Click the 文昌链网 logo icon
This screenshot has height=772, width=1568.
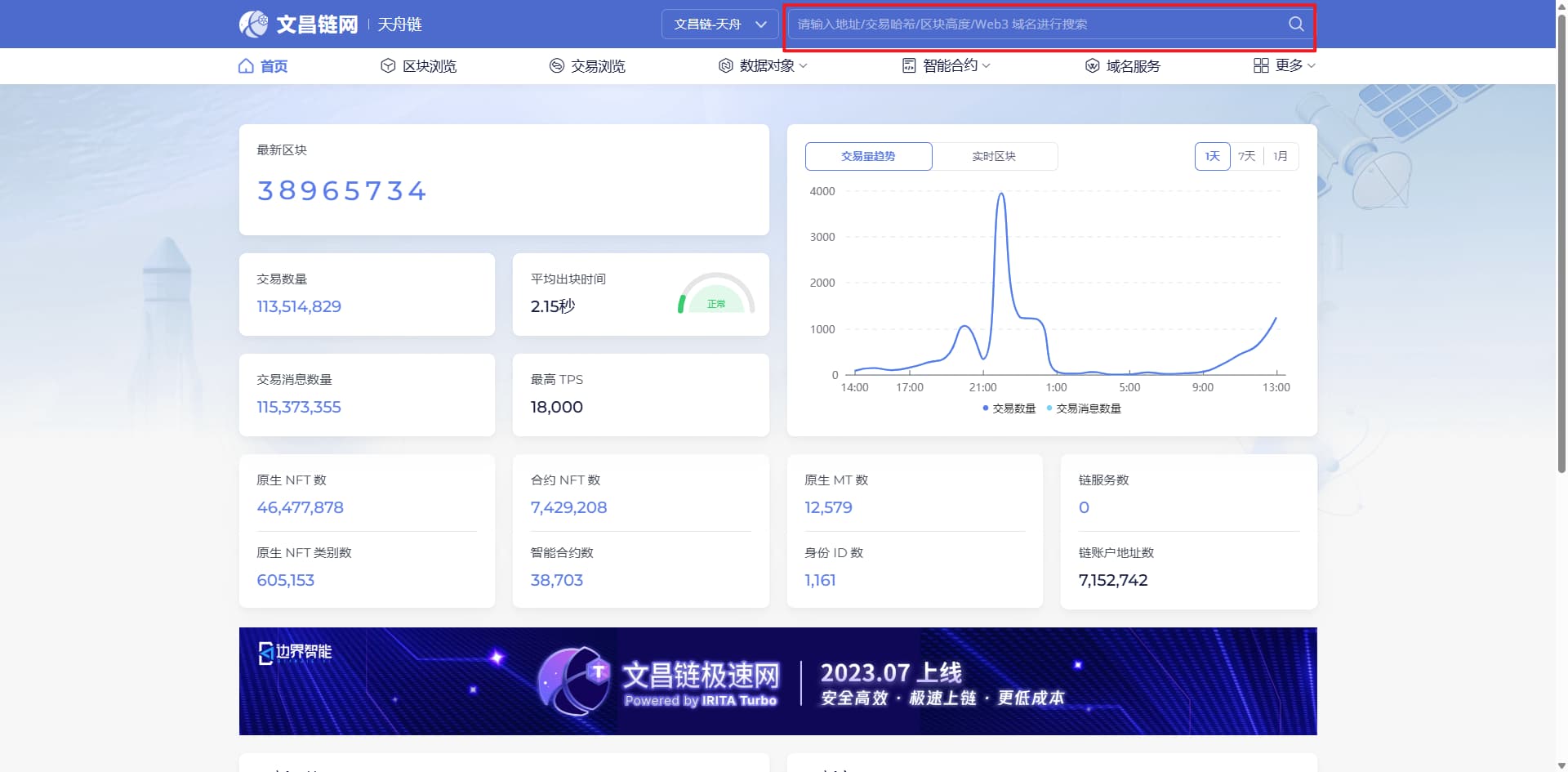click(253, 24)
